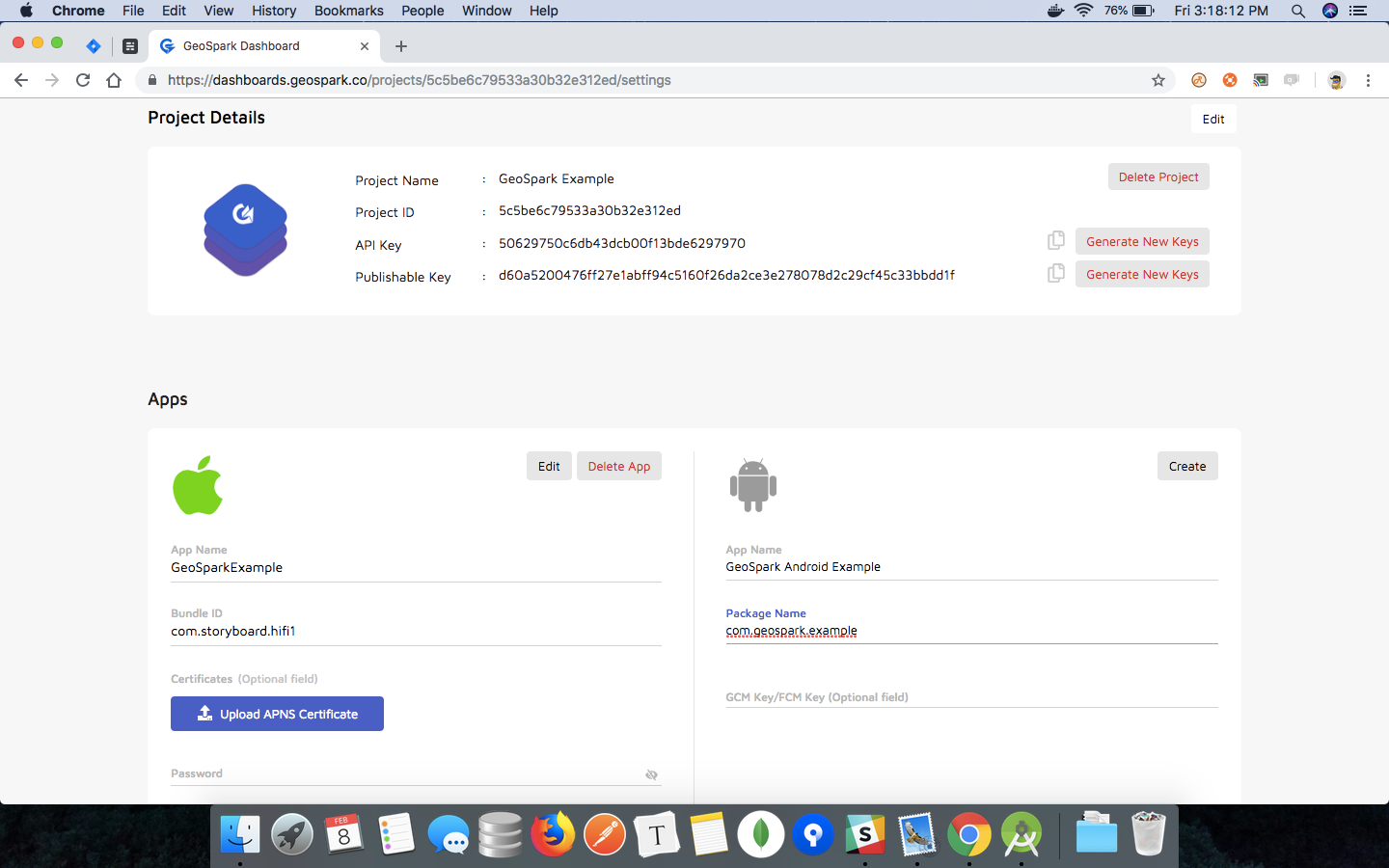The height and width of the screenshot is (868, 1389).
Task: Open the Chrome profile avatar
Action: click(x=1336, y=80)
